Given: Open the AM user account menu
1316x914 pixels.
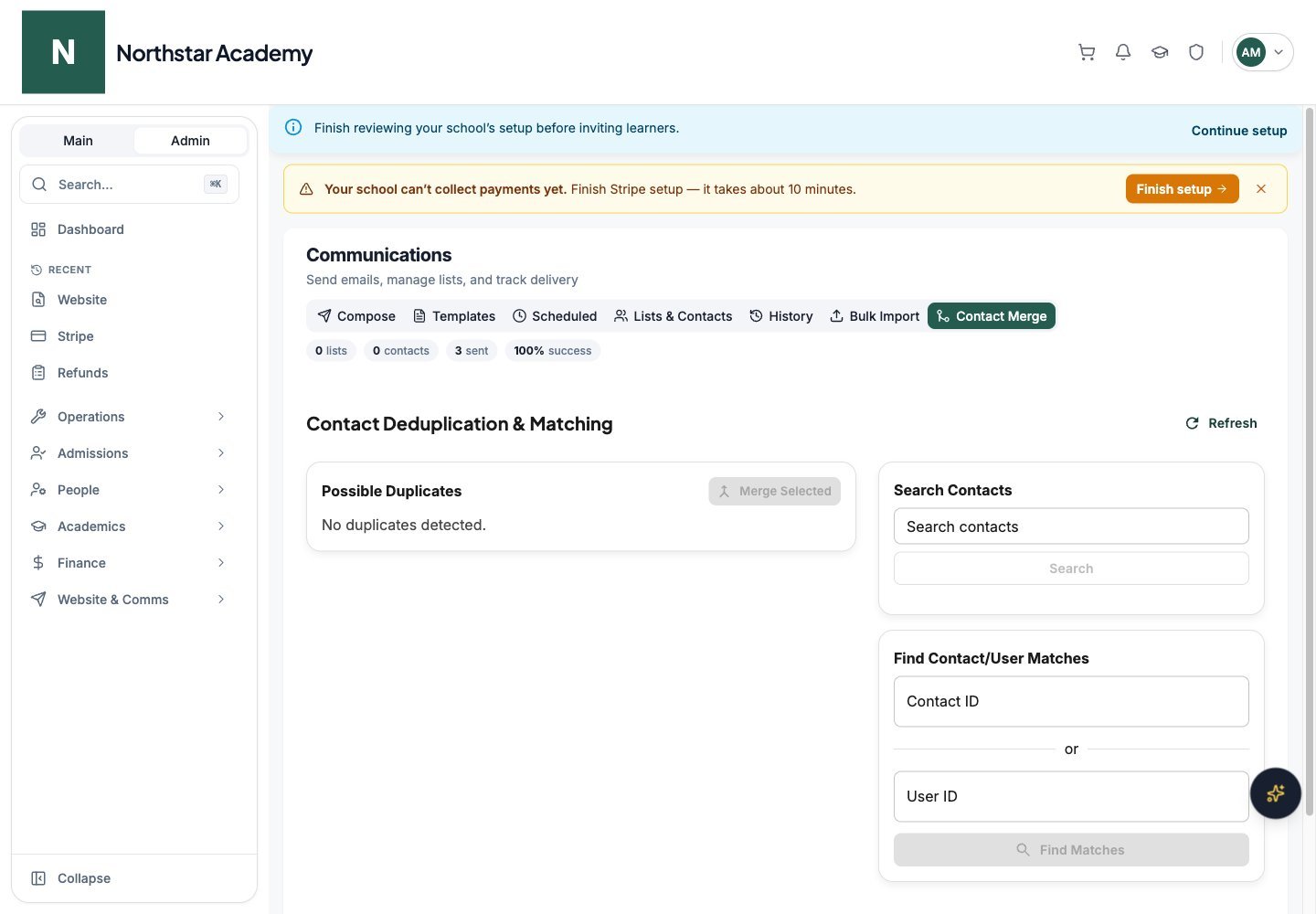Looking at the screenshot, I should click(x=1263, y=52).
